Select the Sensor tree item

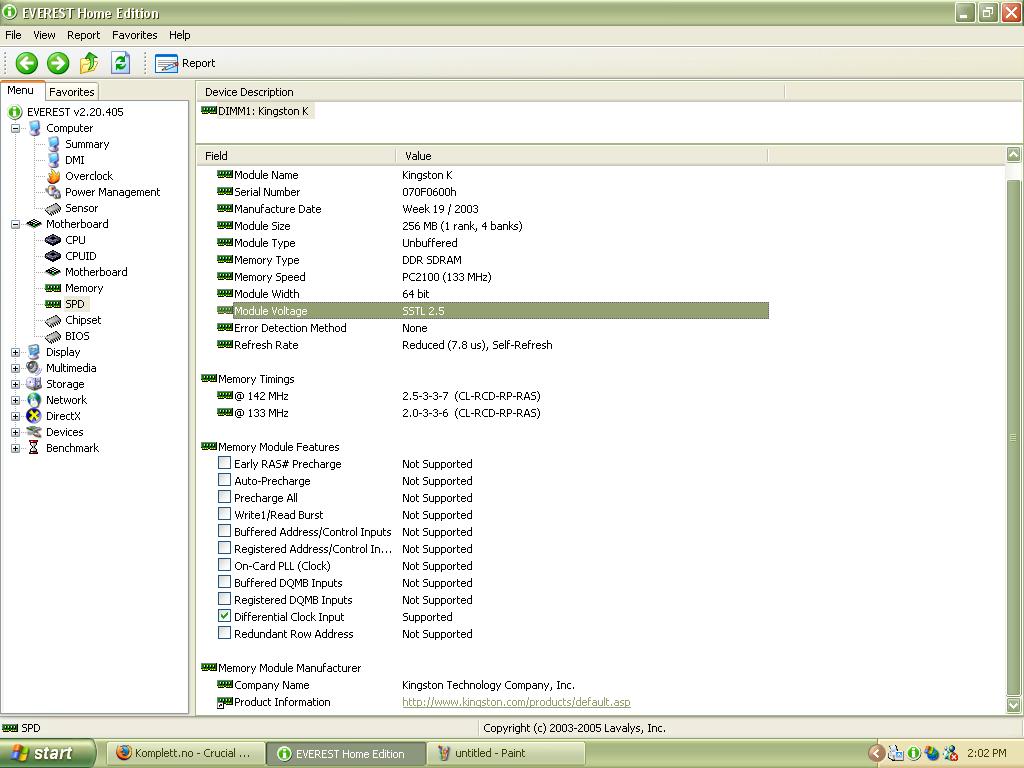[81, 208]
